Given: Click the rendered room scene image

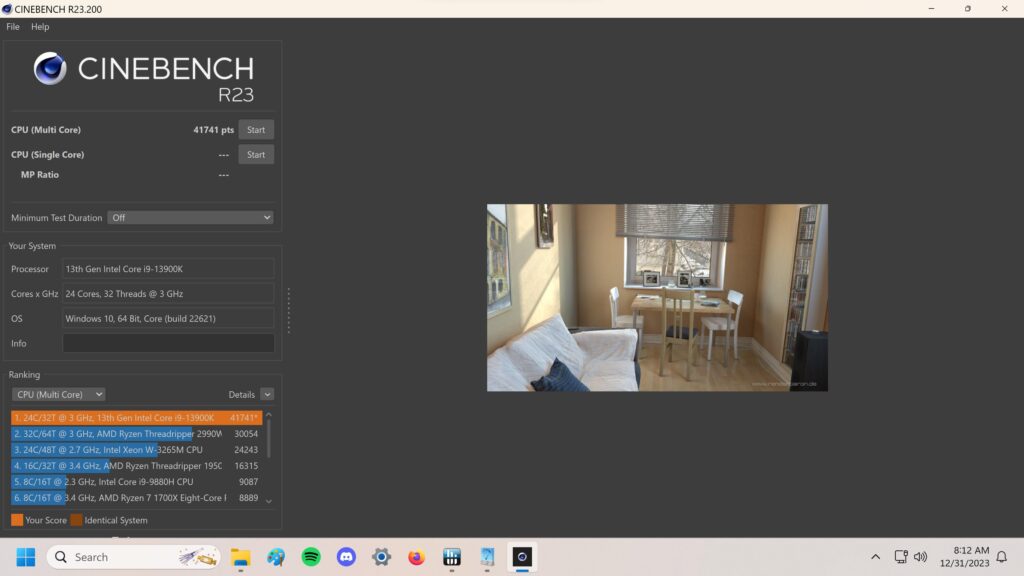Looking at the screenshot, I should pos(657,298).
